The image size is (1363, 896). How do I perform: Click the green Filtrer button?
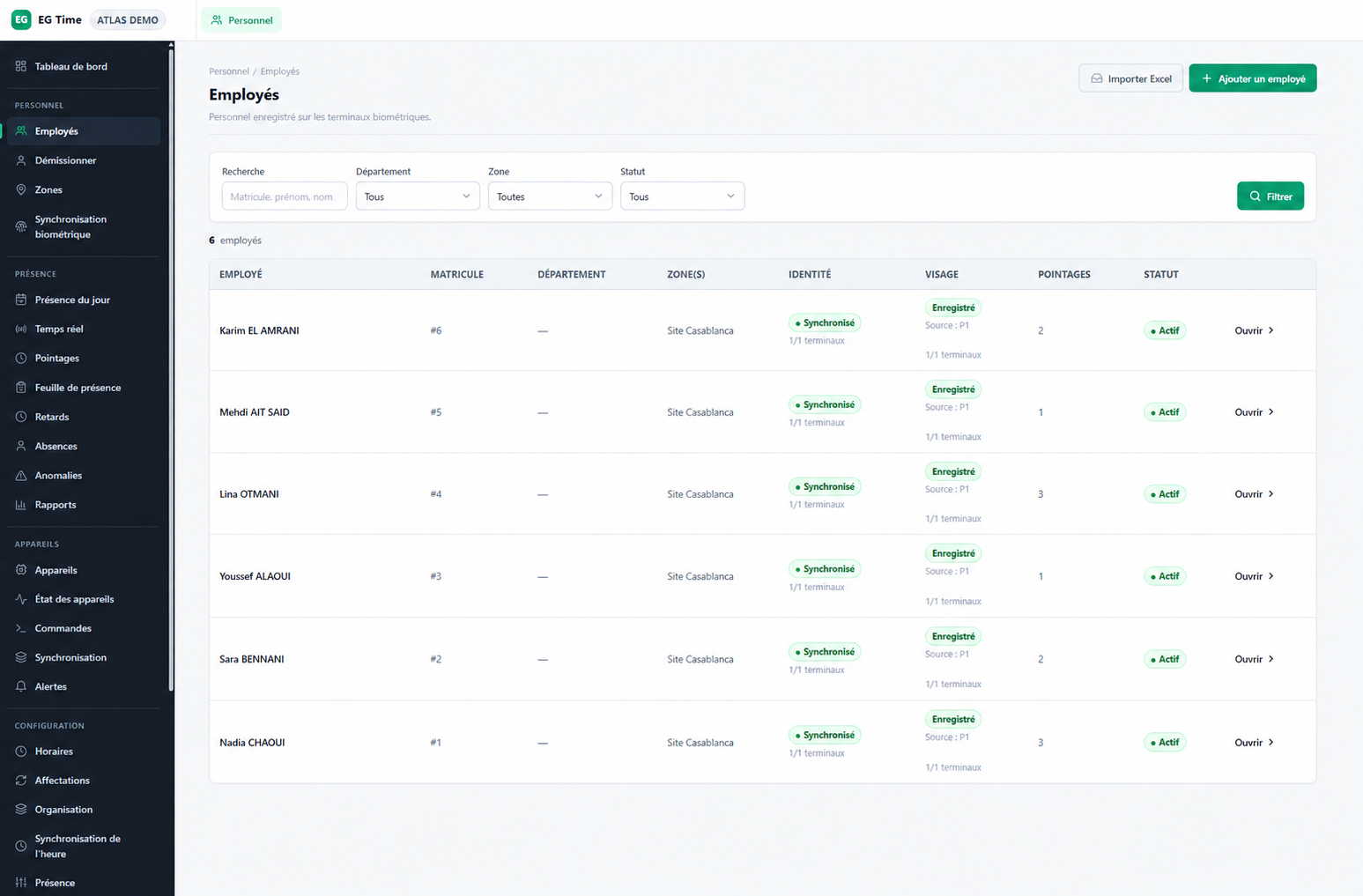point(1270,196)
